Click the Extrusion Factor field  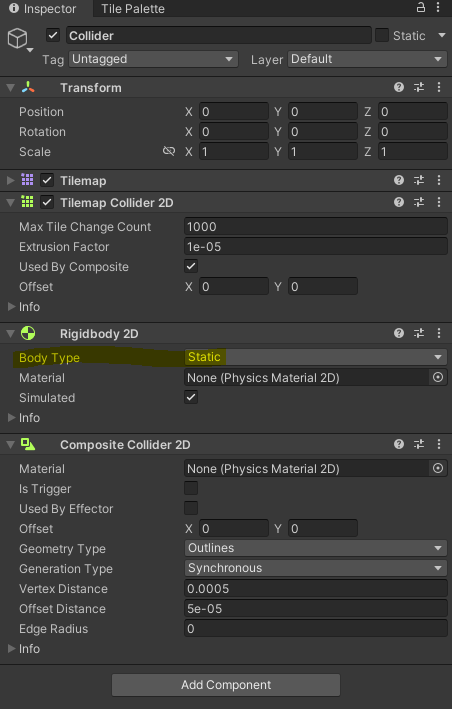[x=315, y=246]
